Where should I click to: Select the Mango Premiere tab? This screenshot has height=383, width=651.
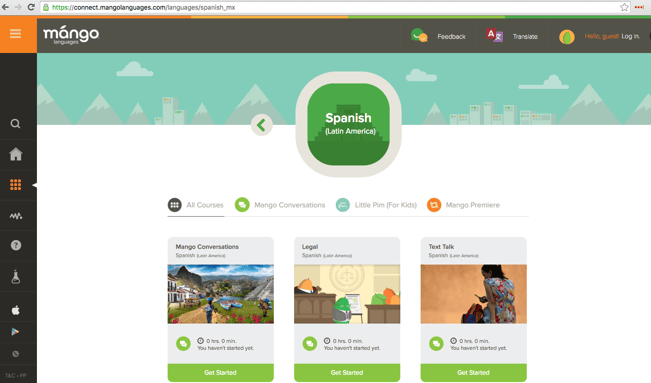[463, 205]
